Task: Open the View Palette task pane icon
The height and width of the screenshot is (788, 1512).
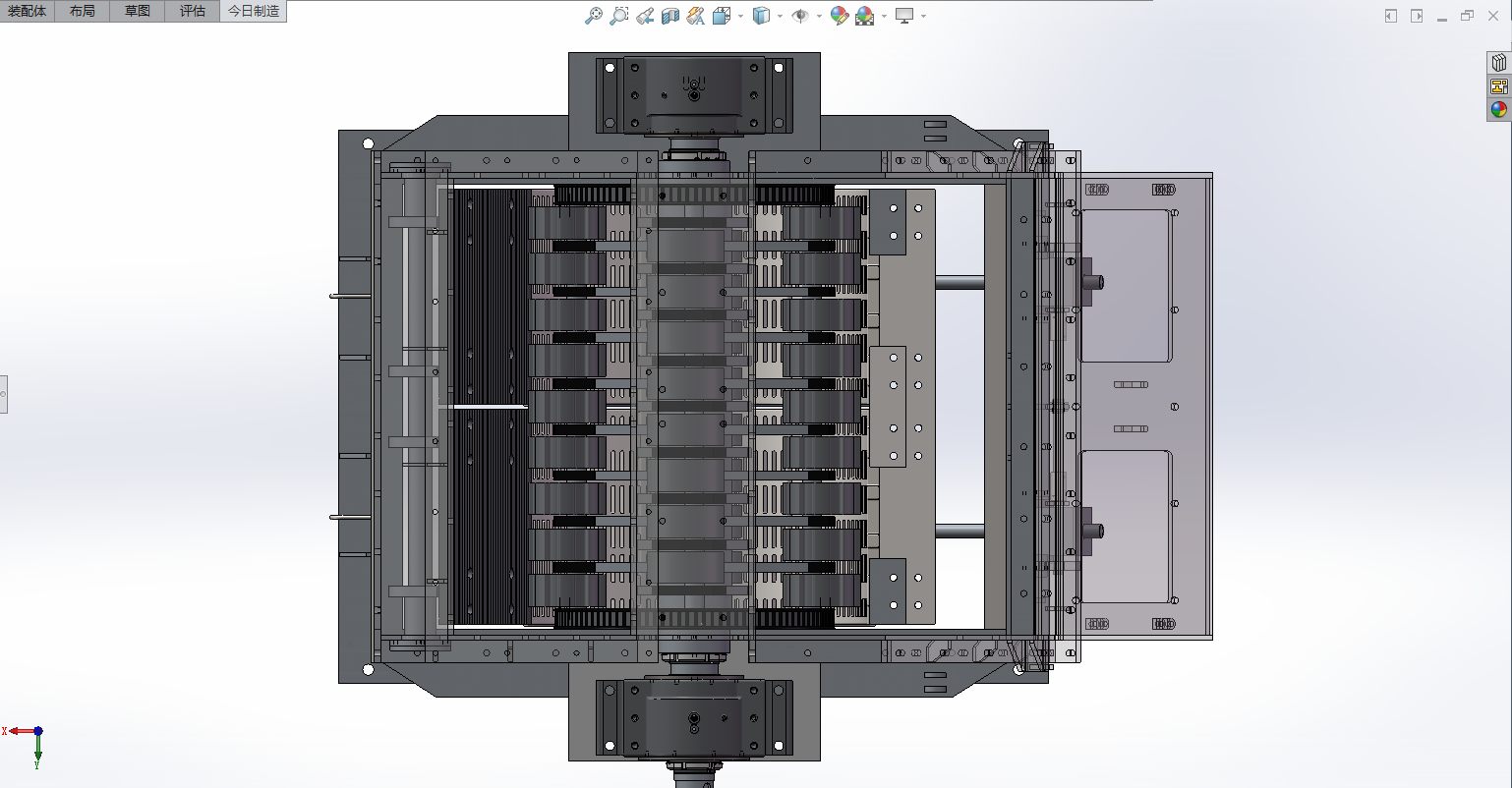Action: (x=1499, y=85)
